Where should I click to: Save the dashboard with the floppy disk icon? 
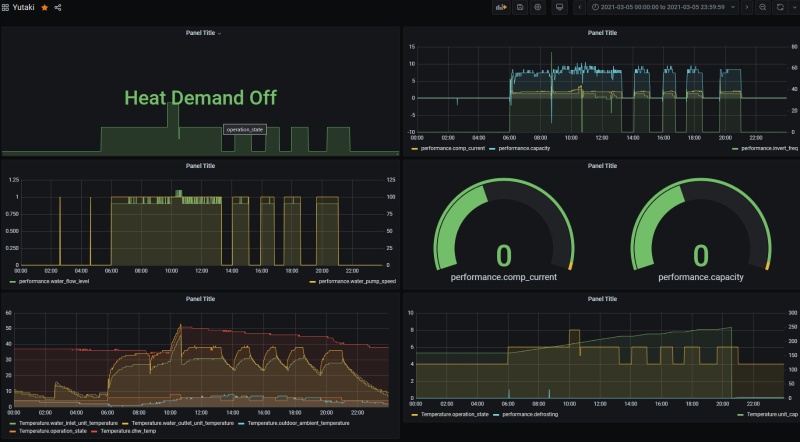tap(520, 7)
